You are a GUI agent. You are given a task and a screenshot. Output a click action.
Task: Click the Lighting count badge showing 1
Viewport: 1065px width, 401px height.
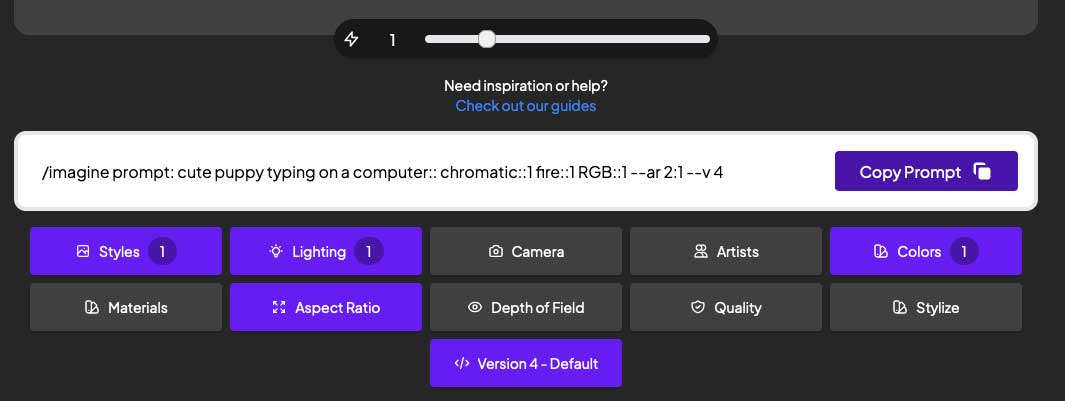click(x=368, y=252)
